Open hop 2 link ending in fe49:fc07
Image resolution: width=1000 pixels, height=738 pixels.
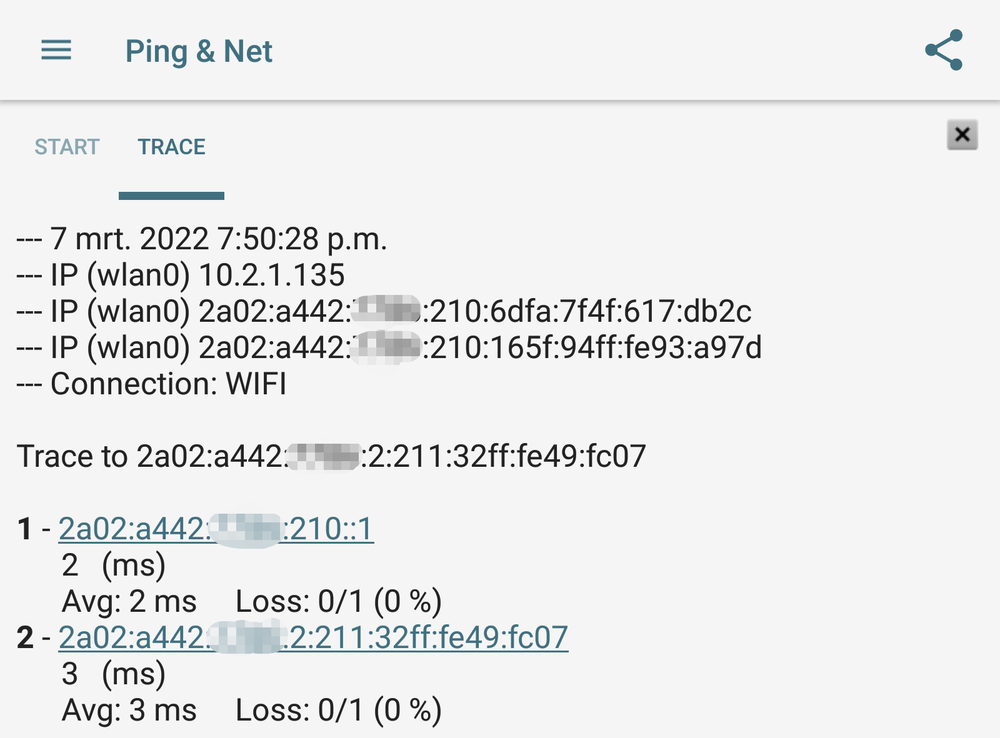pyautogui.click(x=313, y=637)
